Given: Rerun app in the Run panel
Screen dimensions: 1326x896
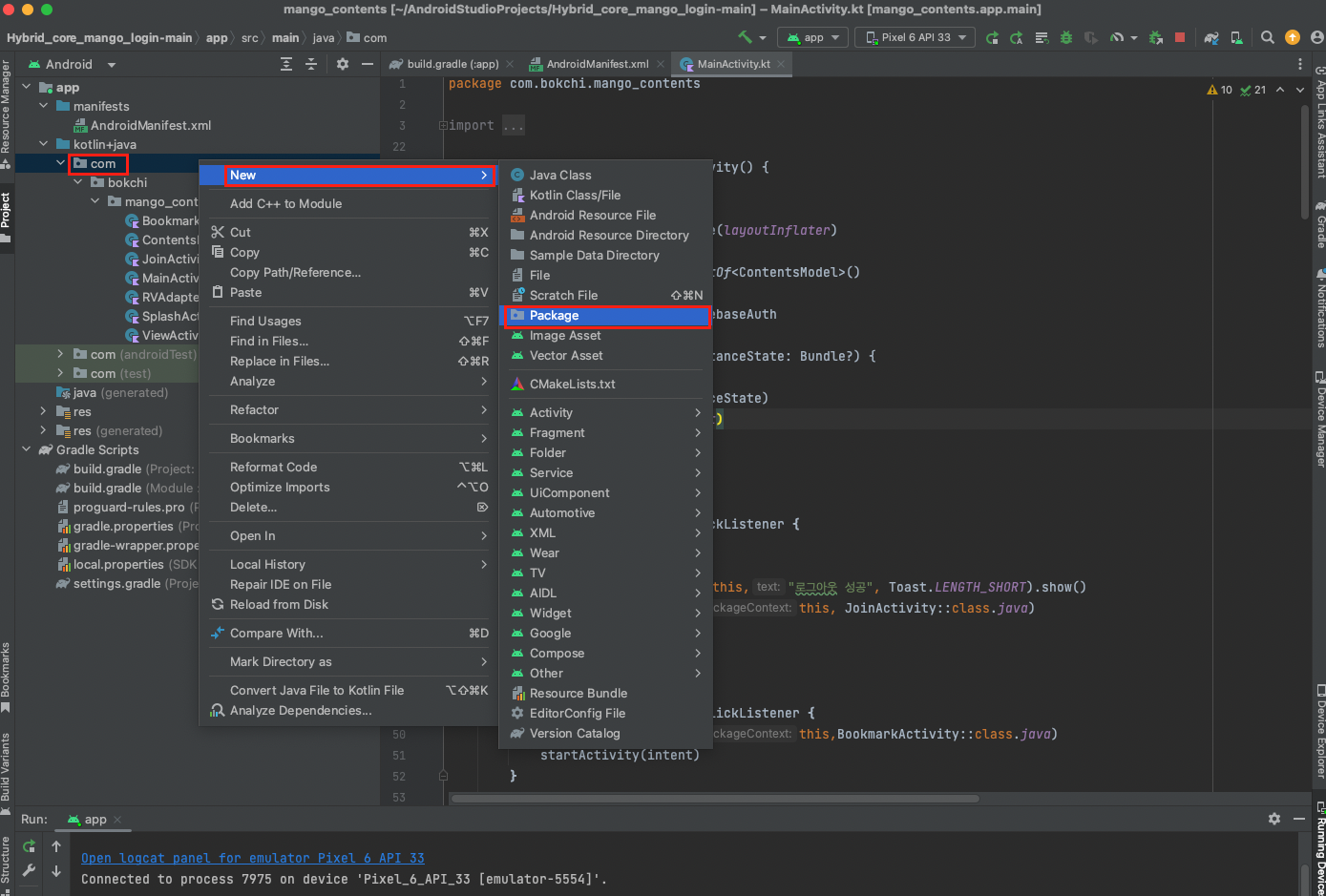Looking at the screenshot, I should tap(30, 846).
